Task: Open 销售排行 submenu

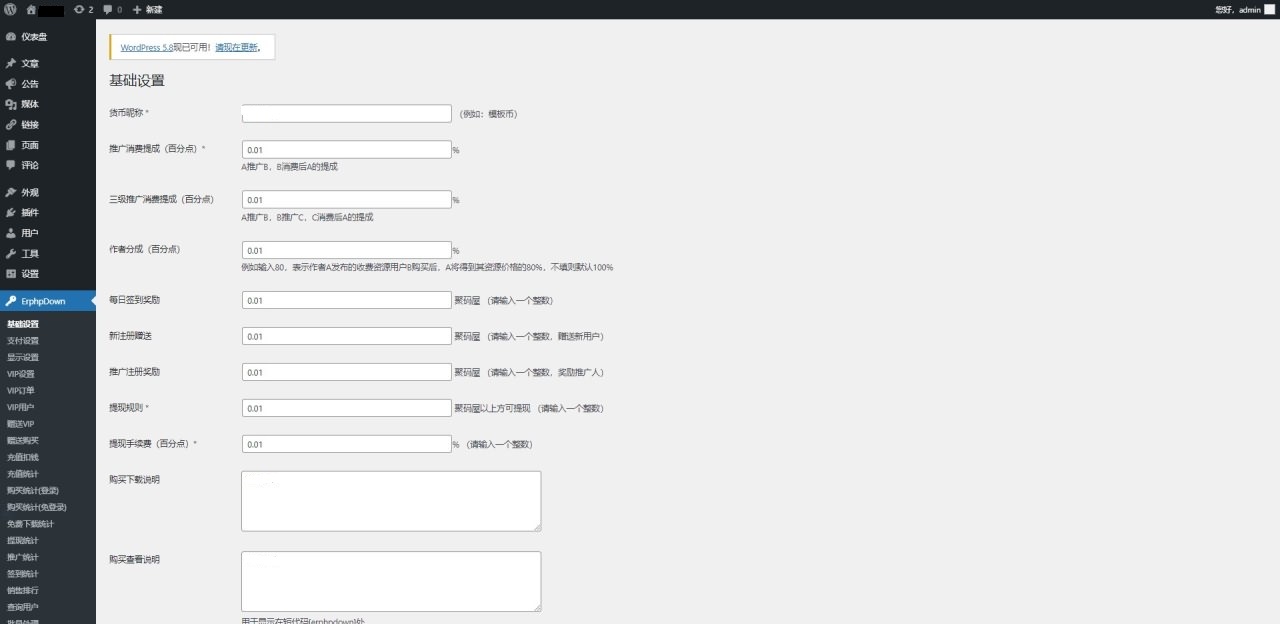Action: point(23,590)
